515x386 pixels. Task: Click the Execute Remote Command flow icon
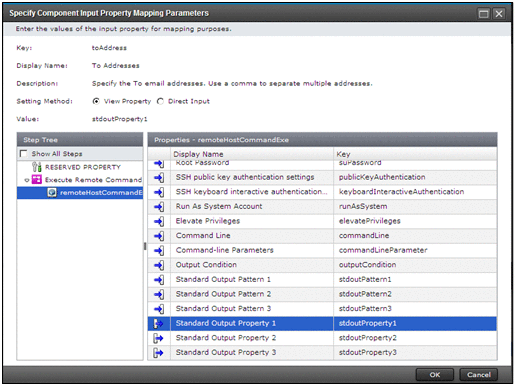click(x=37, y=179)
